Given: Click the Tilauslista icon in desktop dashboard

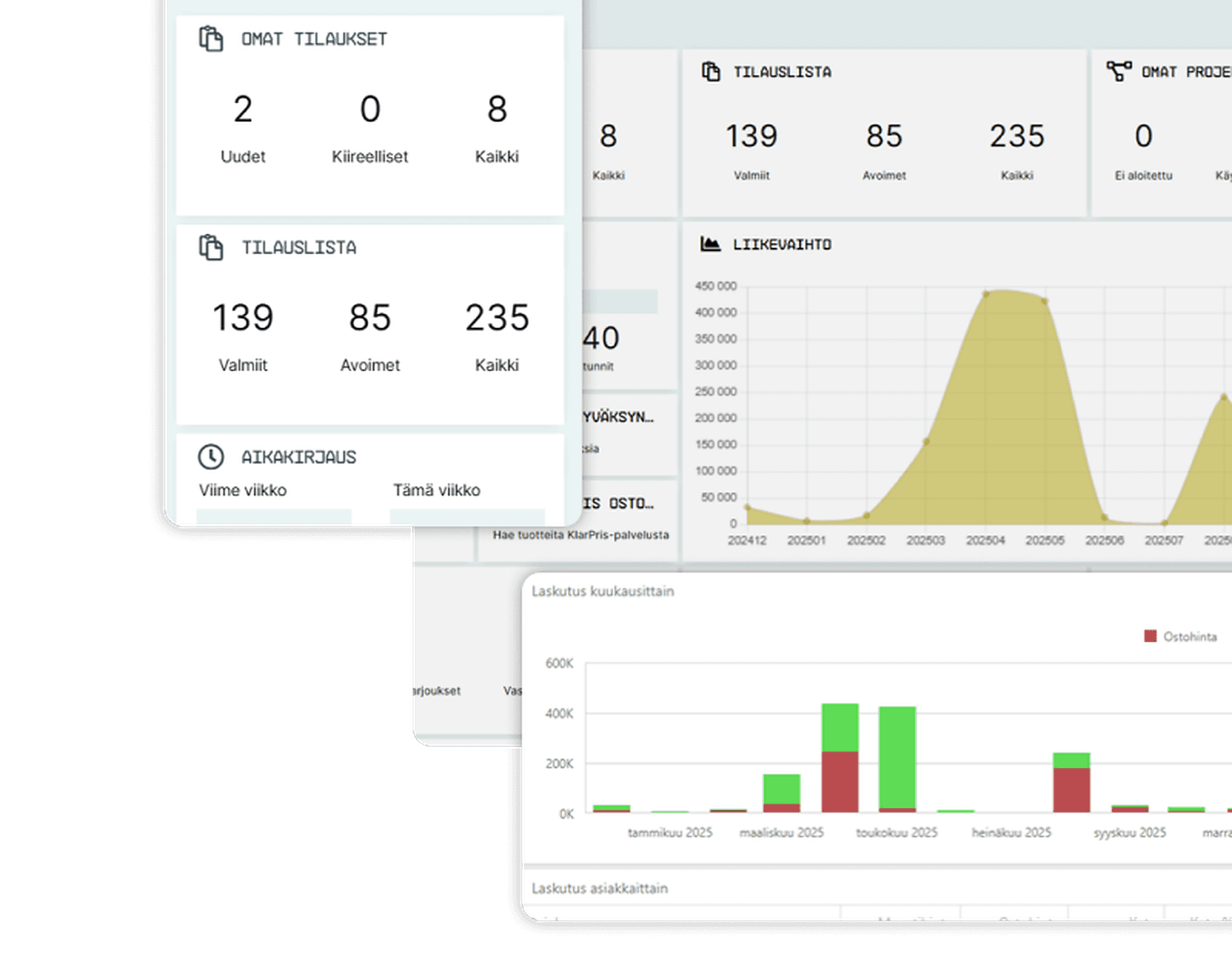Looking at the screenshot, I should click(x=711, y=72).
